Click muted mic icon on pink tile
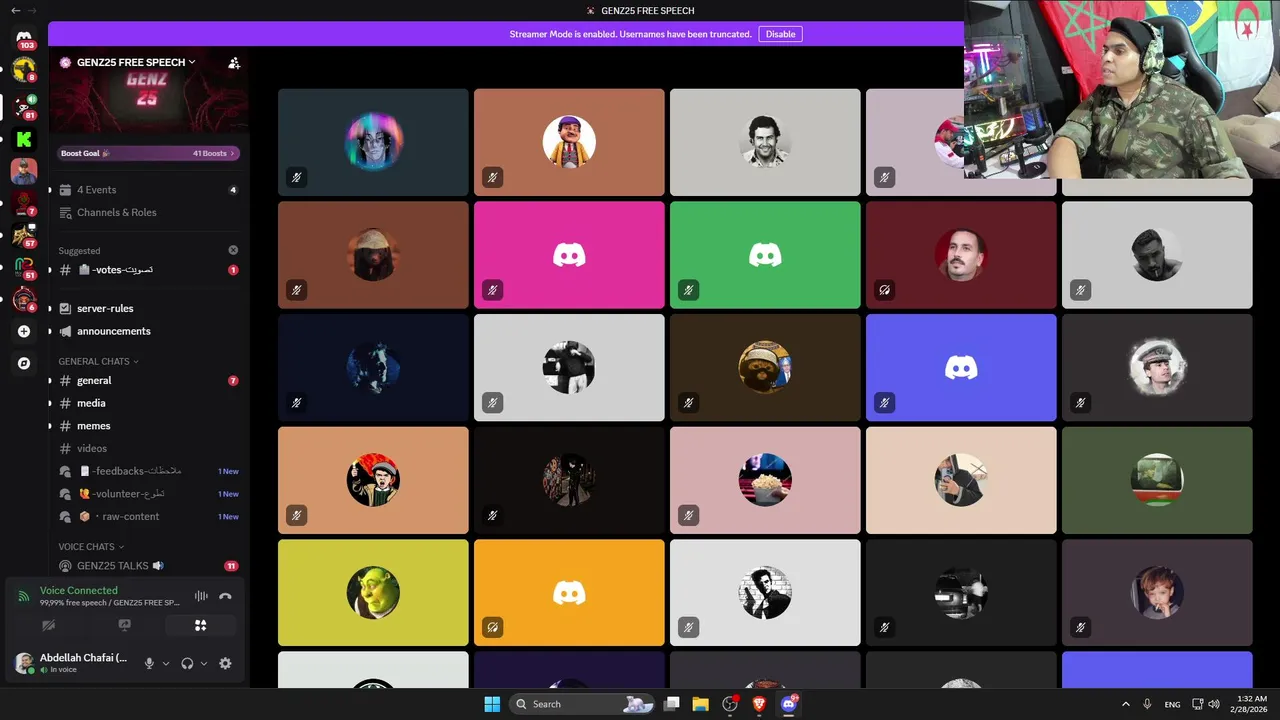 tap(492, 290)
